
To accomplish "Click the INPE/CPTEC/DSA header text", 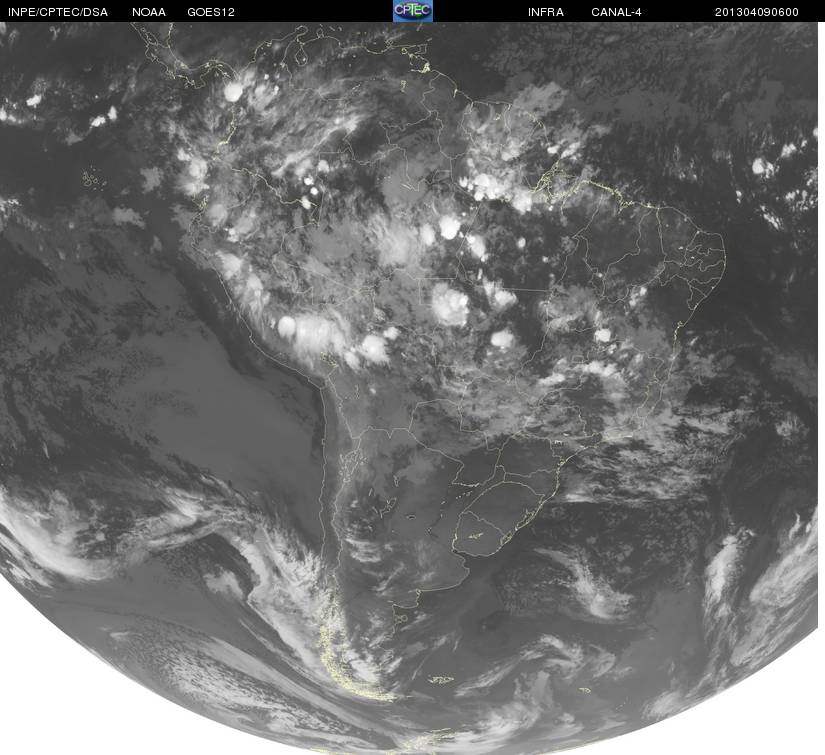I will click(58, 12).
